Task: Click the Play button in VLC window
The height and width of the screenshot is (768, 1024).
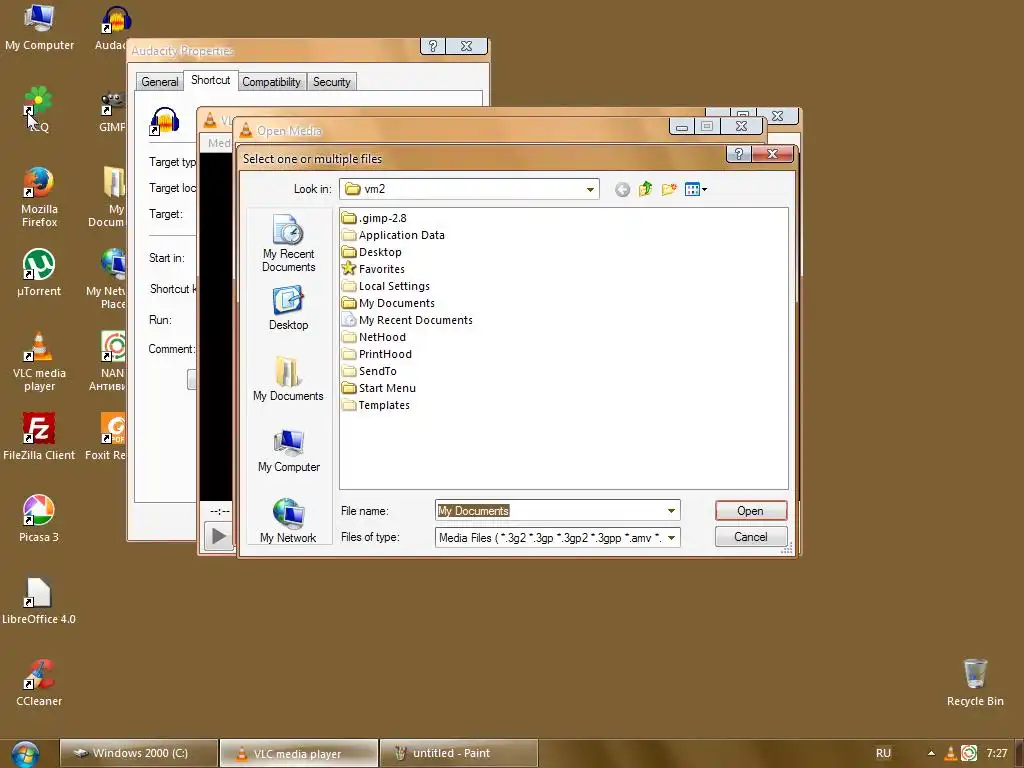Action: (x=219, y=536)
